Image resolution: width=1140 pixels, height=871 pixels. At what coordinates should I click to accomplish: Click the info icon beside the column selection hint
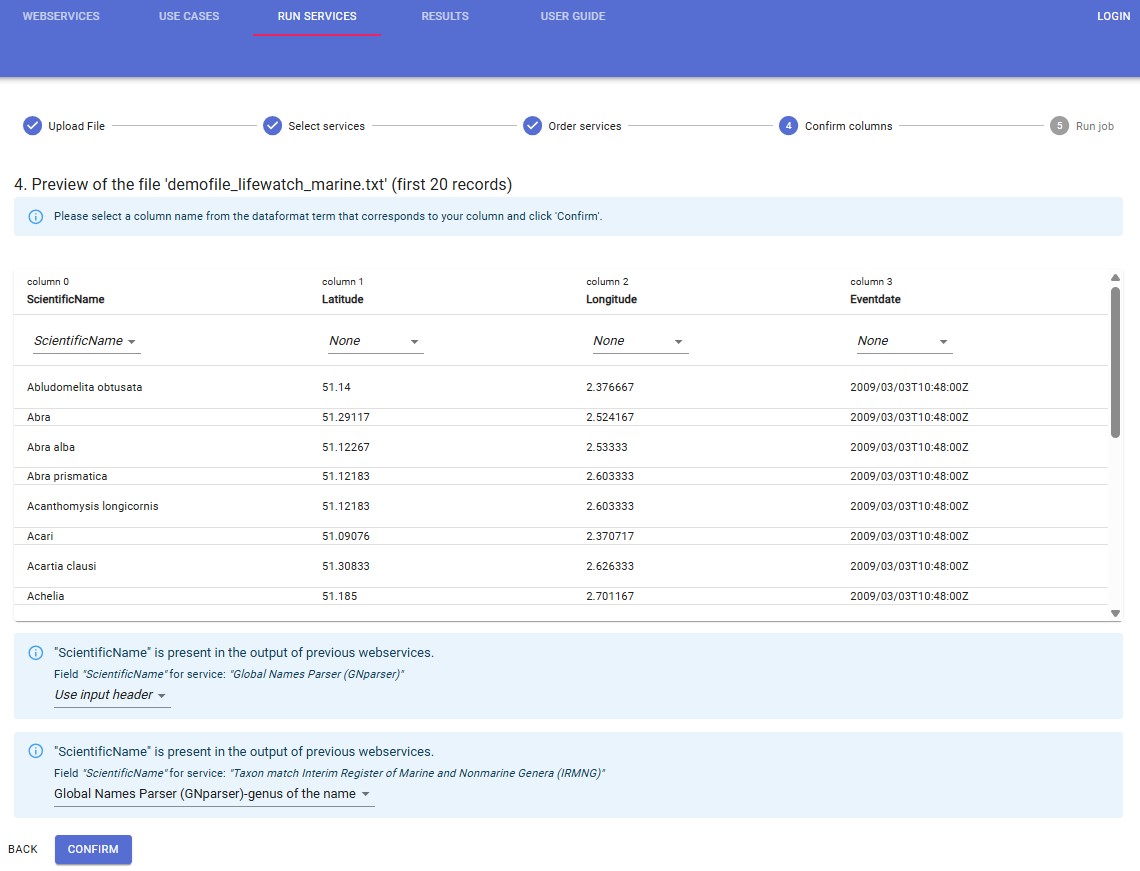(36, 217)
